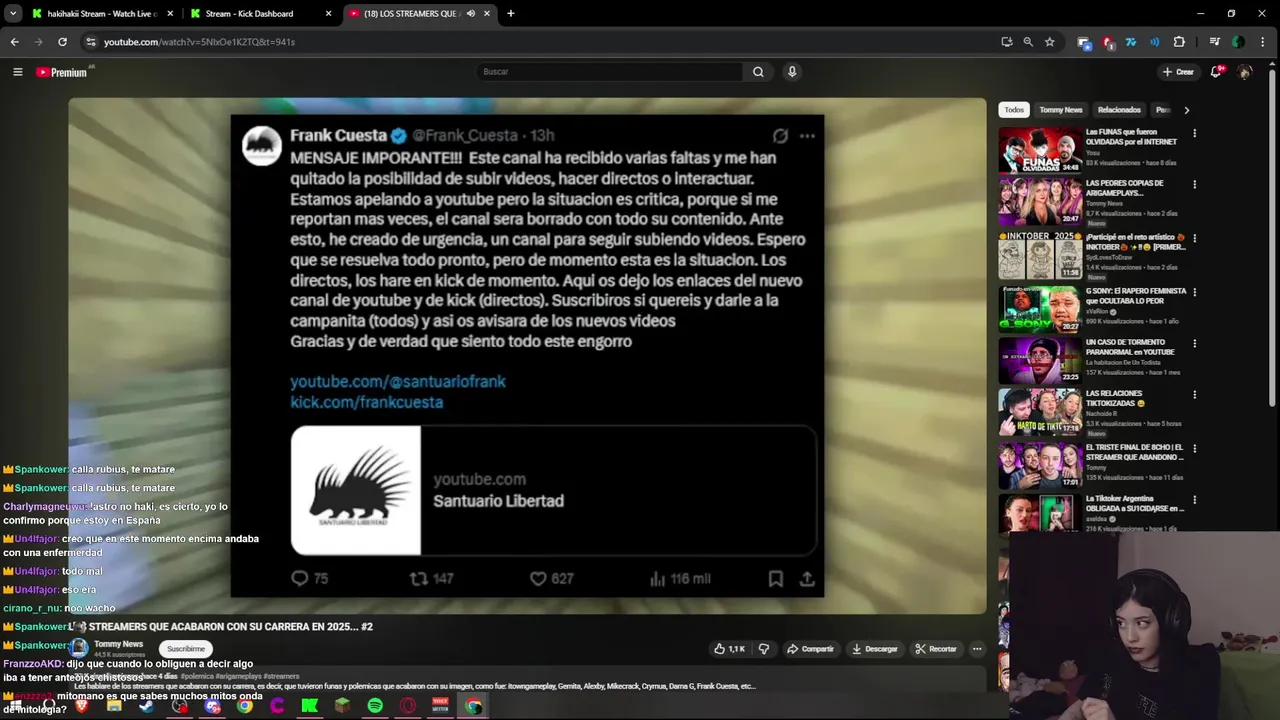1280x720 pixels.
Task: Select the Todos filter chip
Action: (1014, 110)
